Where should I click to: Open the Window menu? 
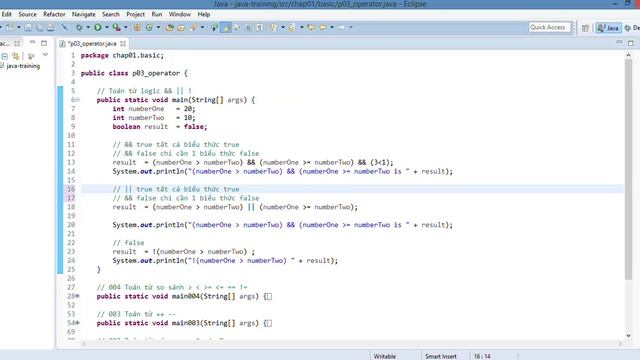tap(180, 14)
